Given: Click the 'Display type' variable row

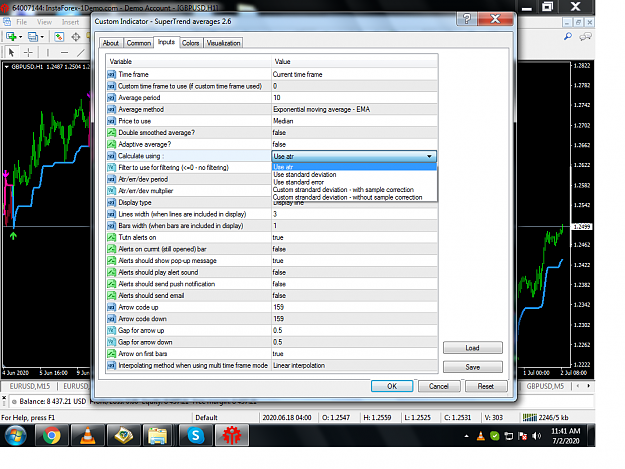Looking at the screenshot, I should pyautogui.click(x=189, y=202).
